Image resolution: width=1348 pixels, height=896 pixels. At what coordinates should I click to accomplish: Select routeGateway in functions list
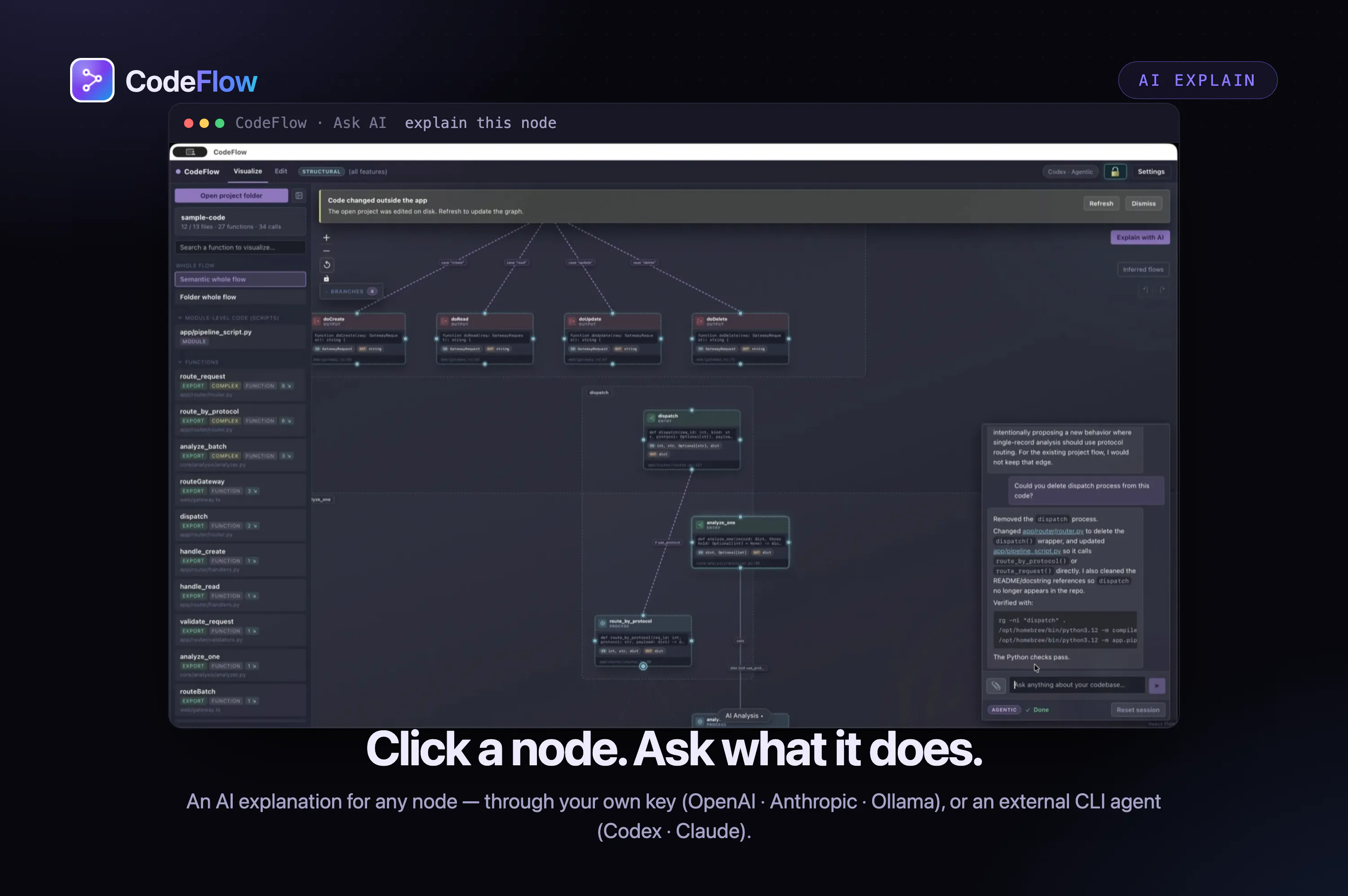(x=240, y=490)
